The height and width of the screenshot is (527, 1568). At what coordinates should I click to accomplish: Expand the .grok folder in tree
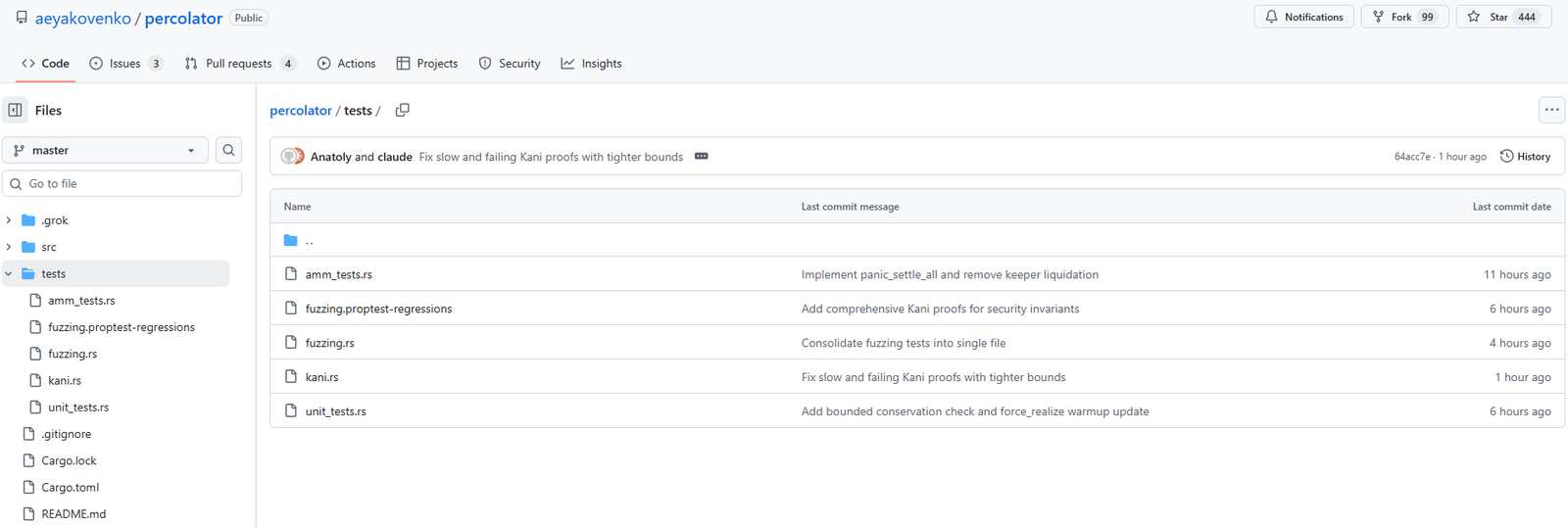coord(9,220)
